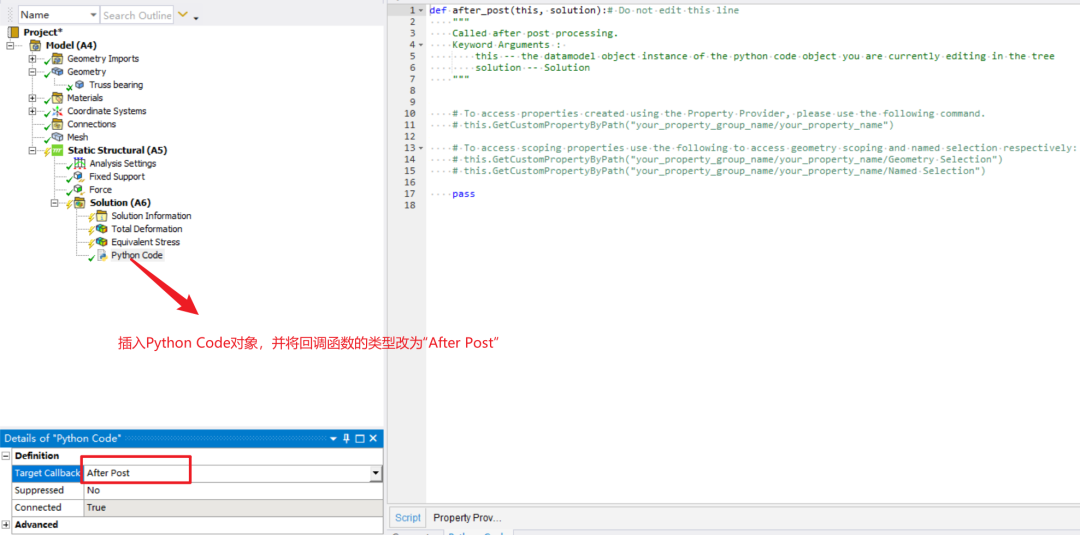1080x535 pixels.
Task: Click the Python Code file icon
Action: 102,255
